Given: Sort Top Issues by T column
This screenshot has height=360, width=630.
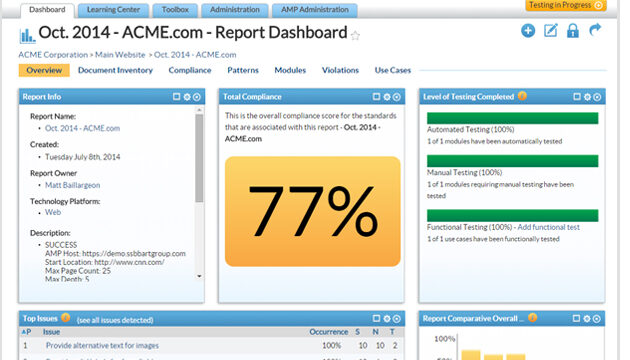Looking at the screenshot, I should pyautogui.click(x=392, y=332).
